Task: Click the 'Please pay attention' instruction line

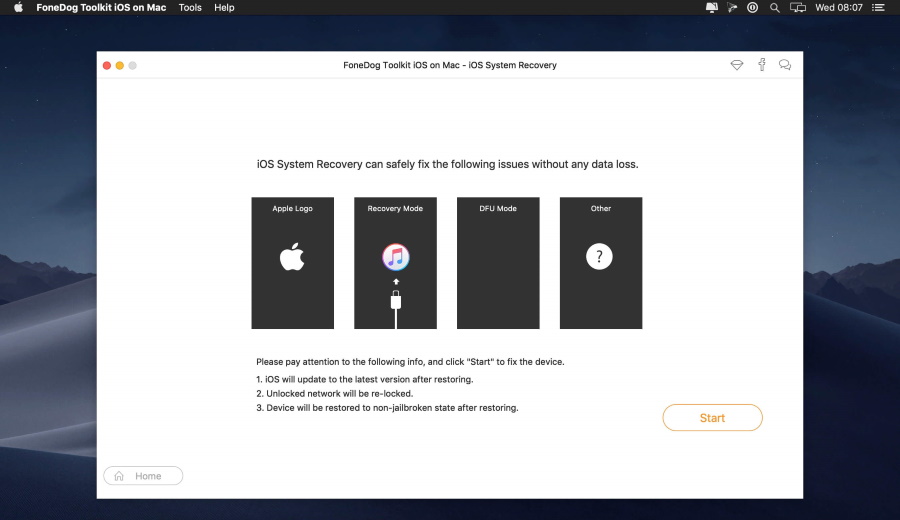Action: tap(410, 362)
